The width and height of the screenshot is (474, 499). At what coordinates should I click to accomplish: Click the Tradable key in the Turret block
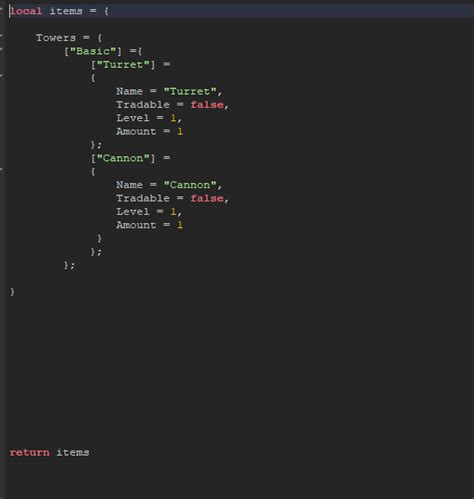coord(143,105)
